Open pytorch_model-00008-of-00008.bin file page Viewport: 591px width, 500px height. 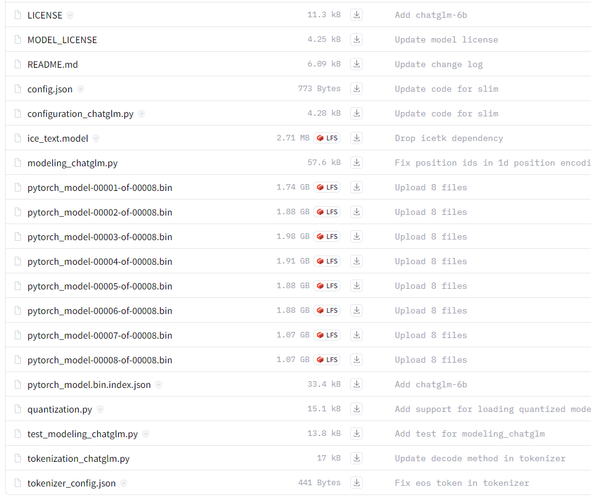pyautogui.click(x=100, y=360)
